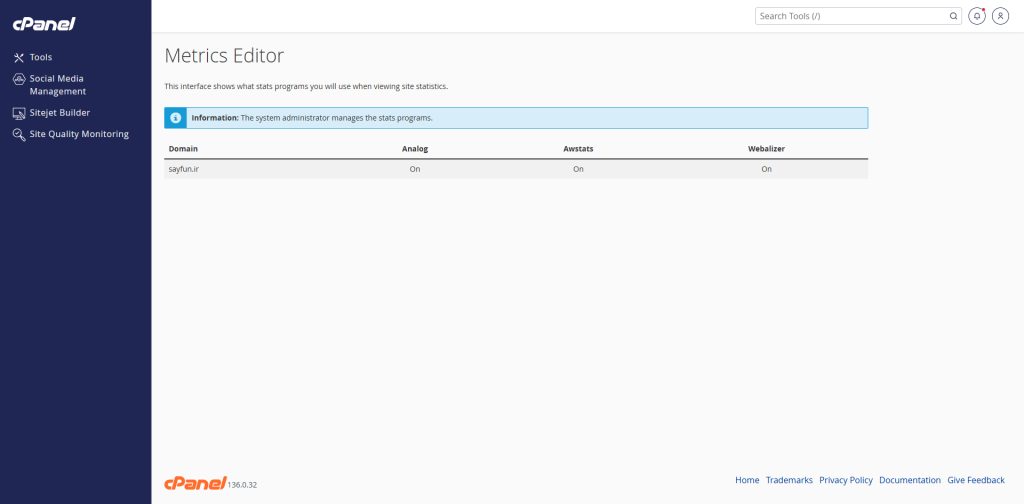1024x504 pixels.
Task: Open the Privacy Policy link
Action: pos(846,480)
